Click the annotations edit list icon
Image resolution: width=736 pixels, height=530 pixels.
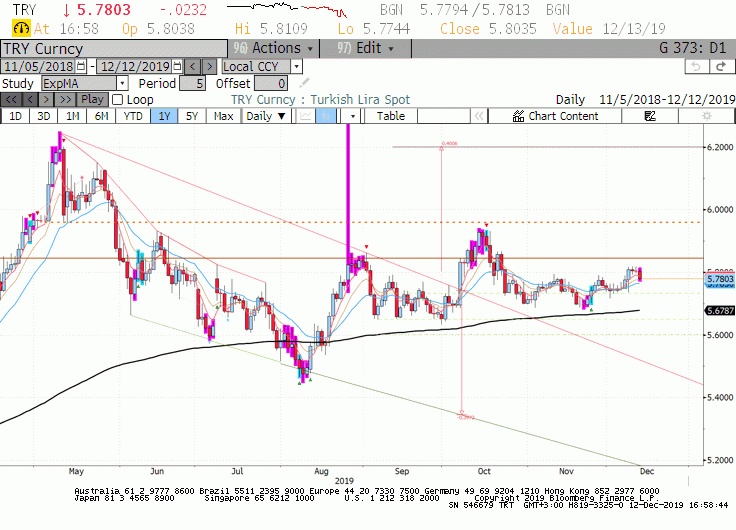point(650,116)
